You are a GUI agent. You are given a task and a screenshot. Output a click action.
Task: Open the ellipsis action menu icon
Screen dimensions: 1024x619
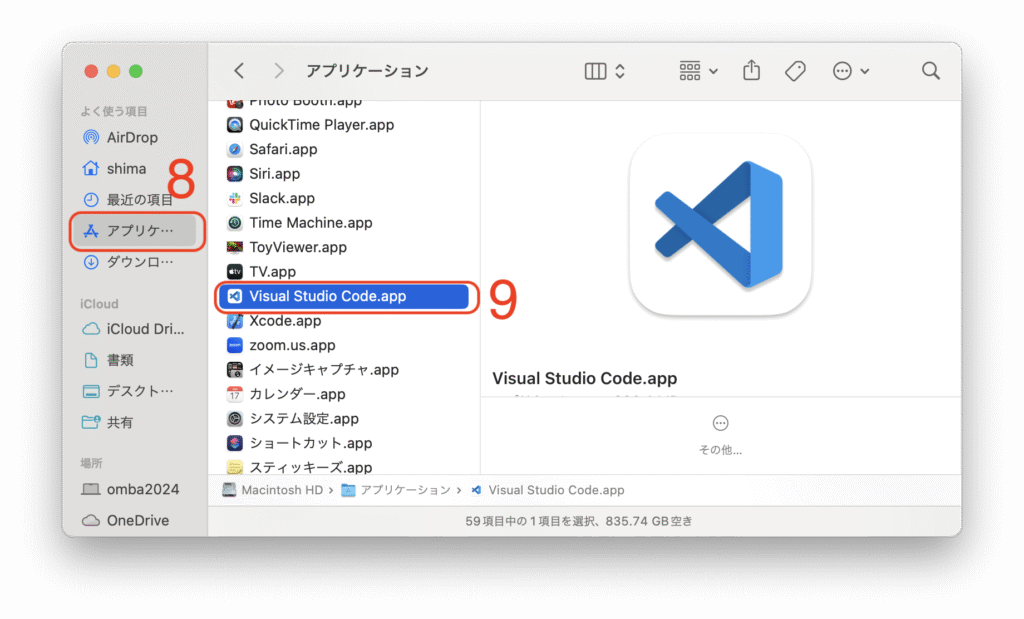coord(842,71)
